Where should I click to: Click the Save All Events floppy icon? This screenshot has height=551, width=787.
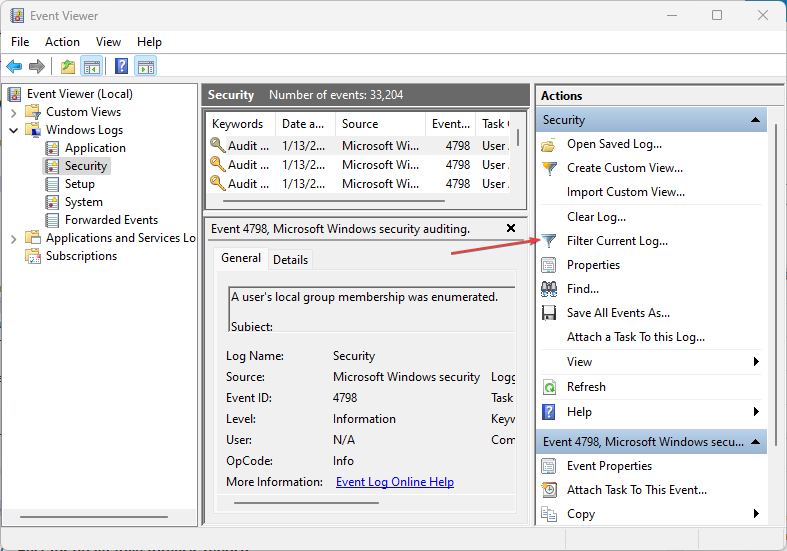pos(549,313)
